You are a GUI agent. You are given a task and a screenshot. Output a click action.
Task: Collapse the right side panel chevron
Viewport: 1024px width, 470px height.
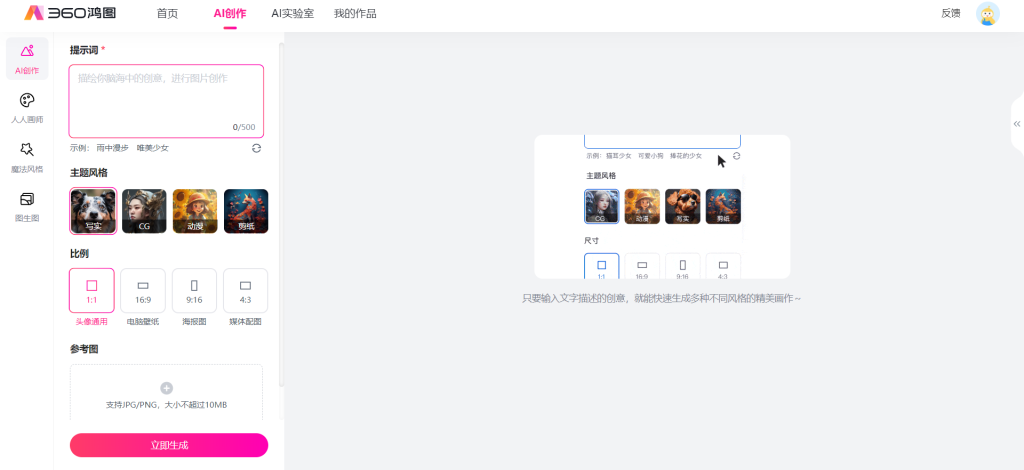pos(1016,123)
